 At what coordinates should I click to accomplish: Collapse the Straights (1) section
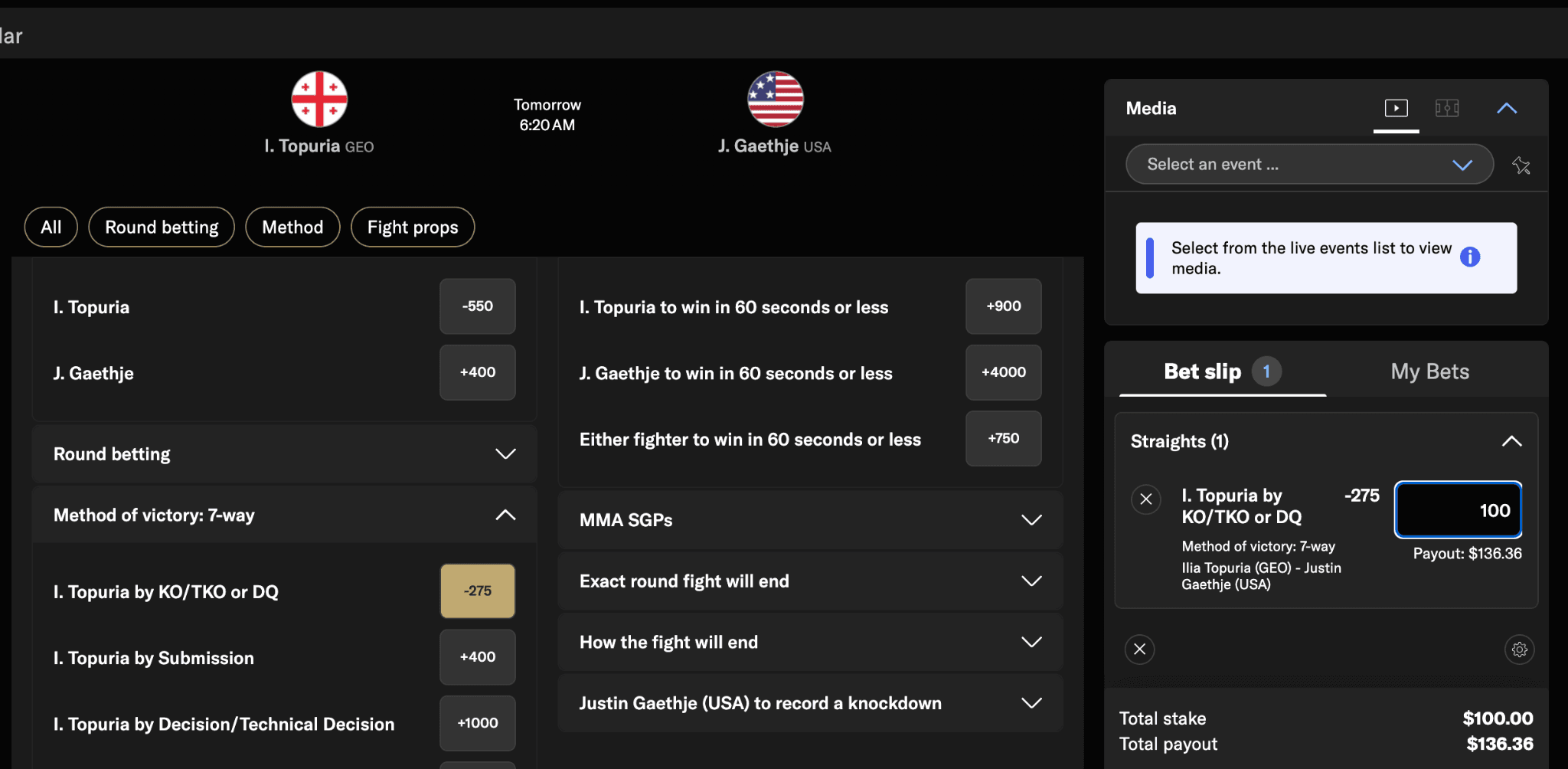pyautogui.click(x=1511, y=441)
